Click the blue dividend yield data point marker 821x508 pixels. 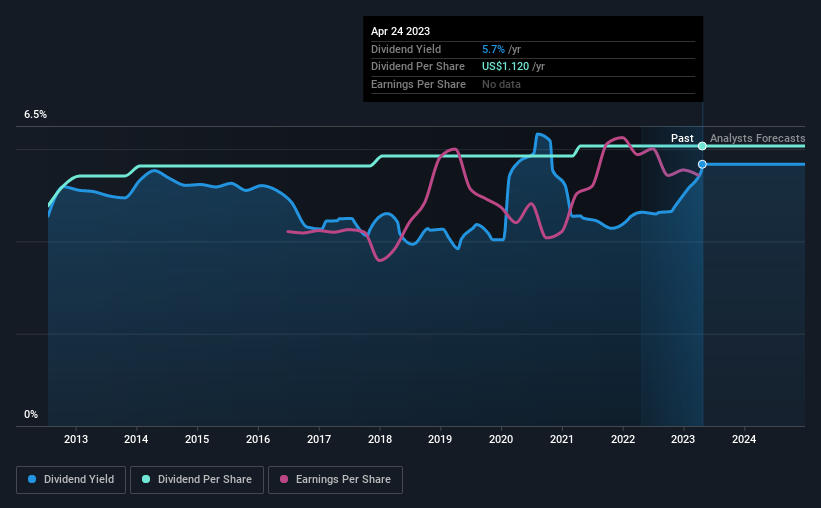pos(702,164)
